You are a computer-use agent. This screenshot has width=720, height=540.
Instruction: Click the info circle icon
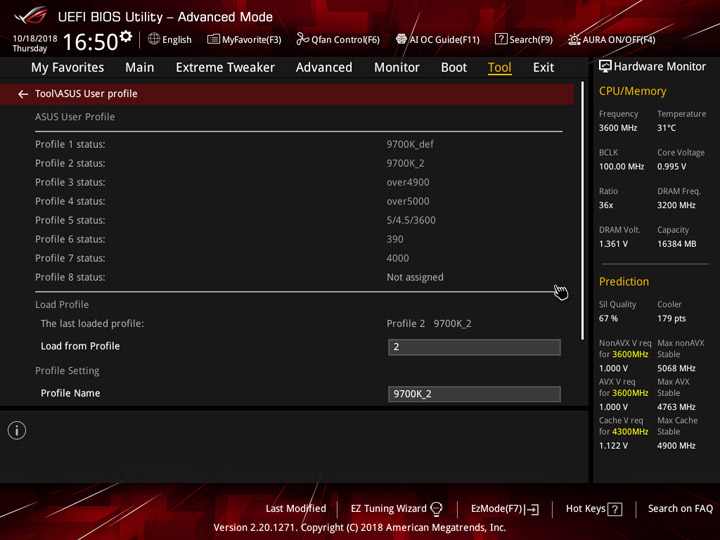coord(17,430)
